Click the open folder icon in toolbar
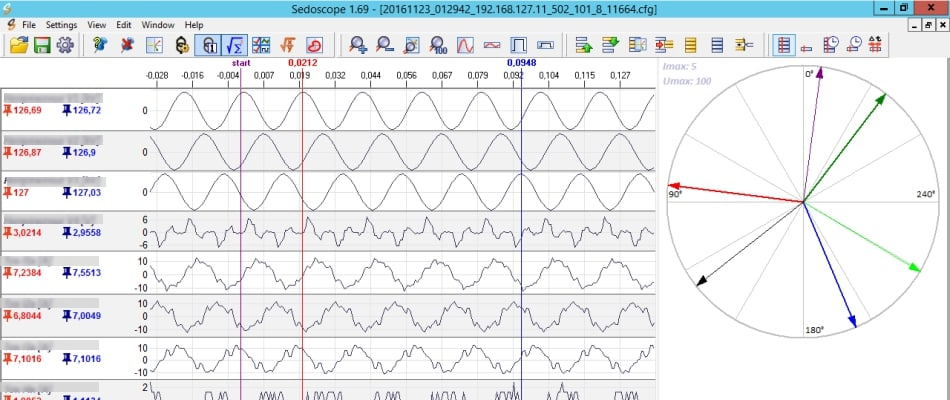Image resolution: width=950 pixels, height=400 pixels. click(x=19, y=45)
